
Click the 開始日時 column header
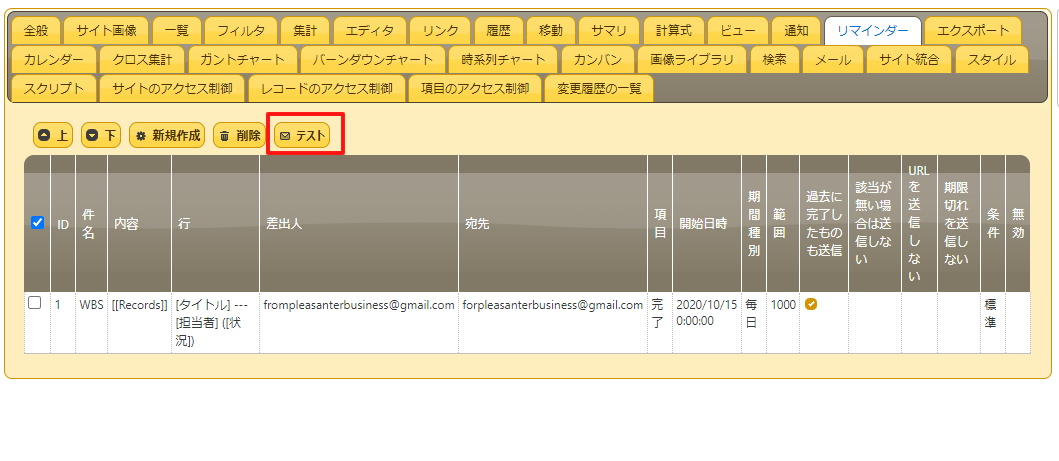(706, 224)
